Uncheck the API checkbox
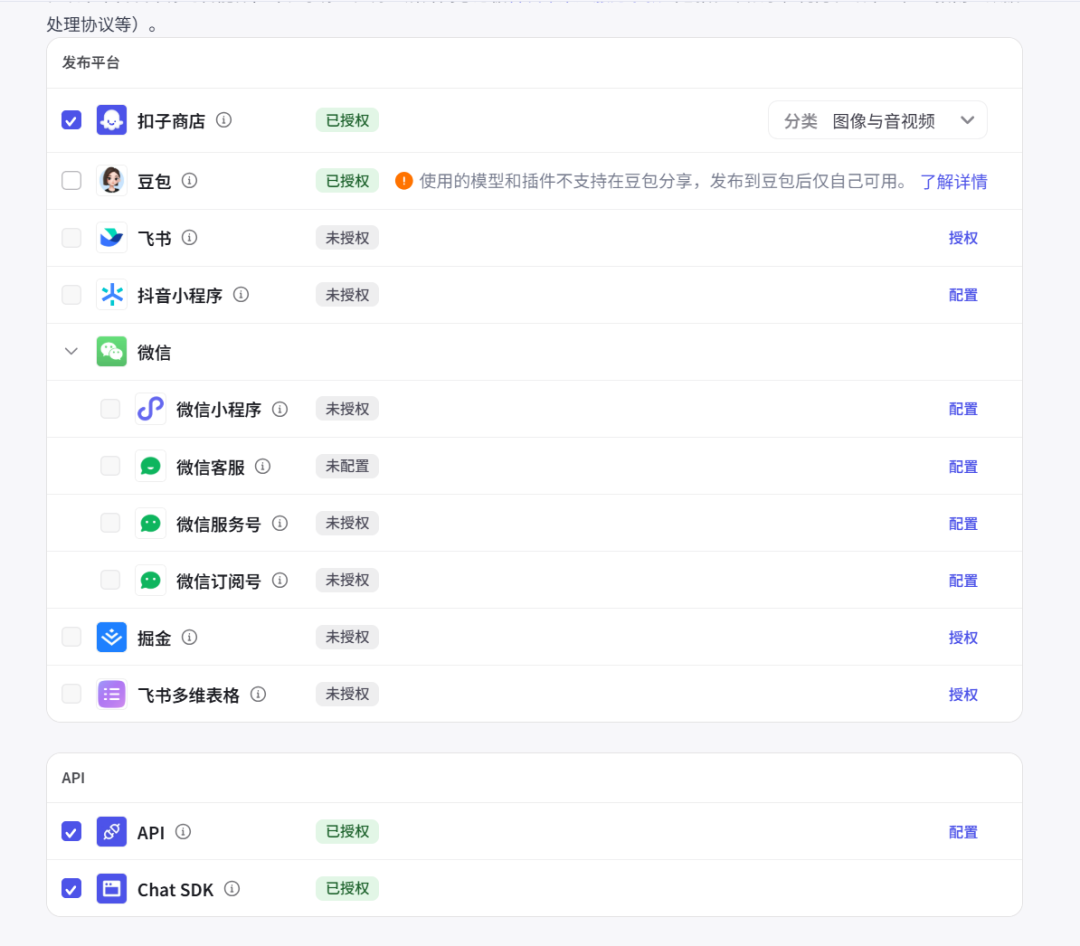 [x=71, y=831]
